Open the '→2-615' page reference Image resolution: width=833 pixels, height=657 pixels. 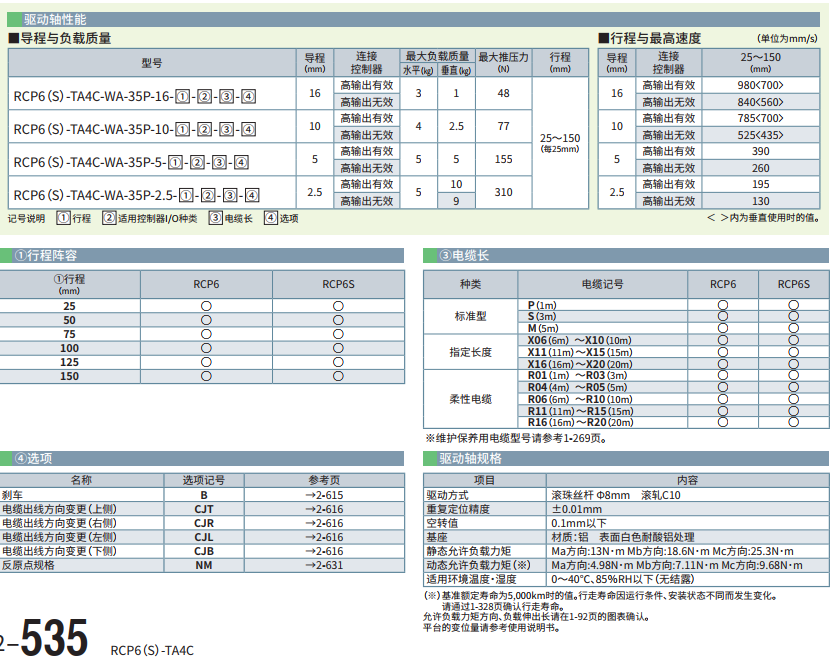coord(324,495)
